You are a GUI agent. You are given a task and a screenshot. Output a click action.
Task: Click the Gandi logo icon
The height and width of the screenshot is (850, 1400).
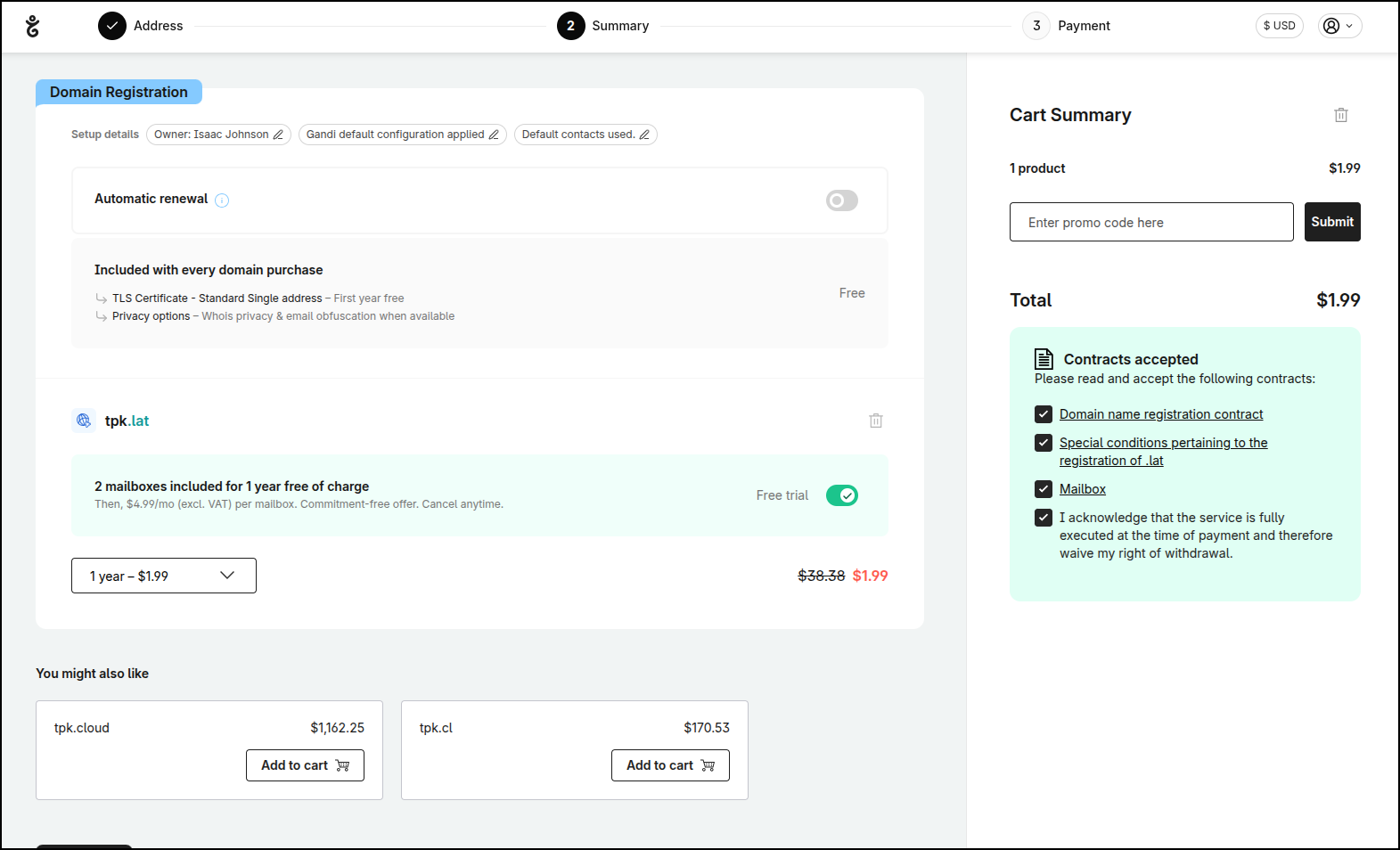(x=33, y=26)
